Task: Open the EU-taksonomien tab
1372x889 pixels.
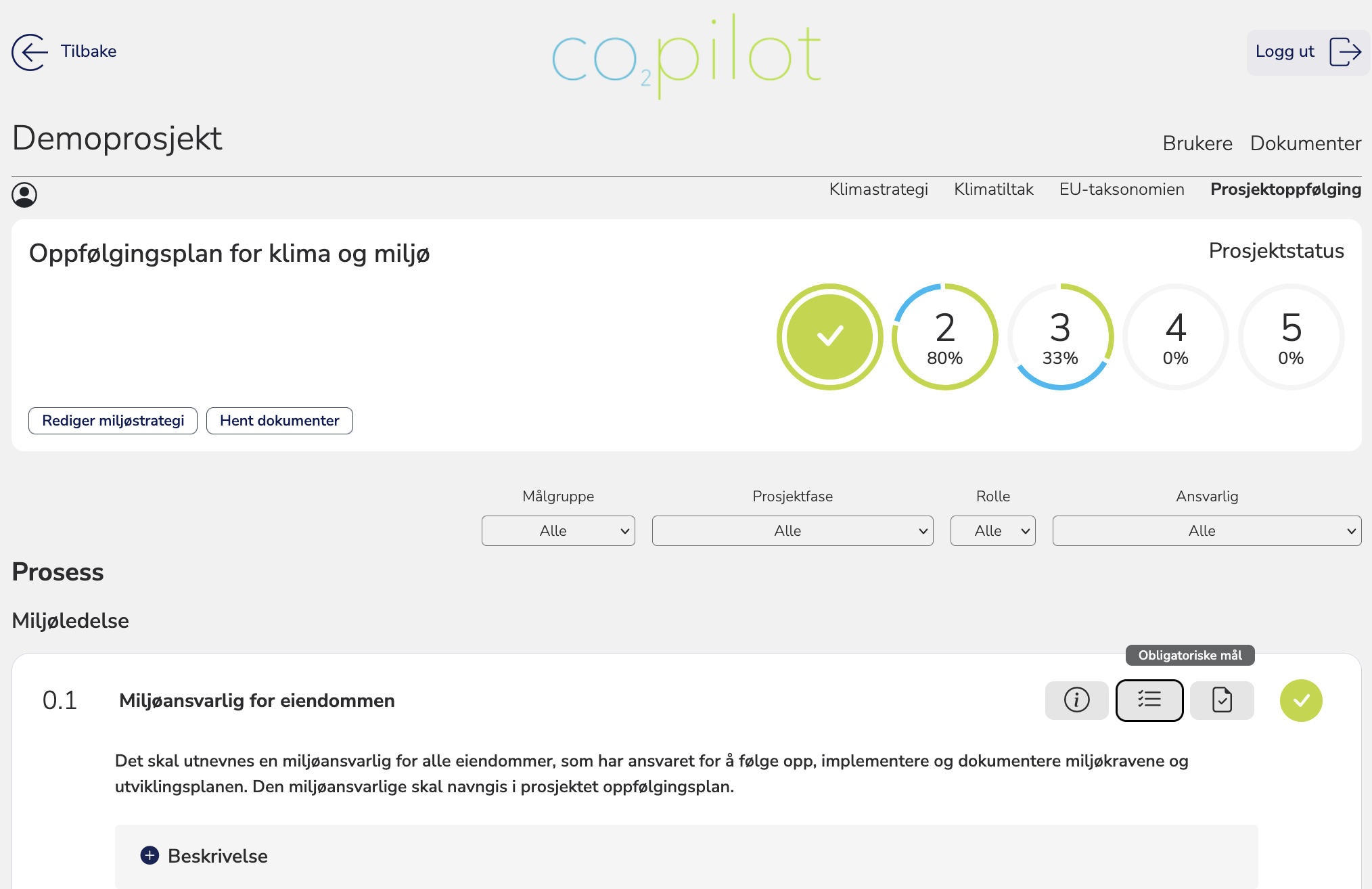Action: pos(1121,189)
